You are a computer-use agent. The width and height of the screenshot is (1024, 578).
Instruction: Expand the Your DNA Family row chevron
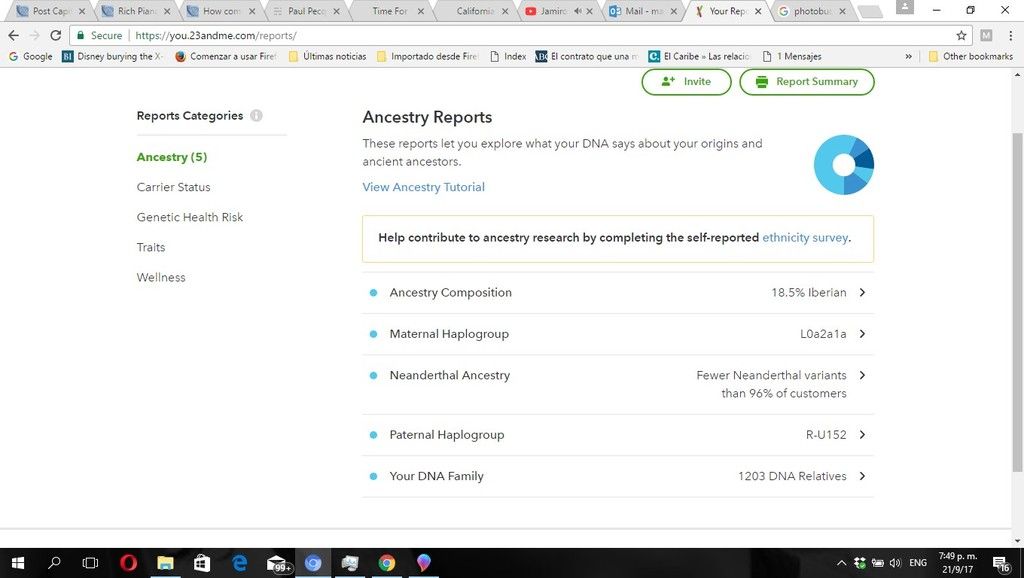[x=862, y=476]
